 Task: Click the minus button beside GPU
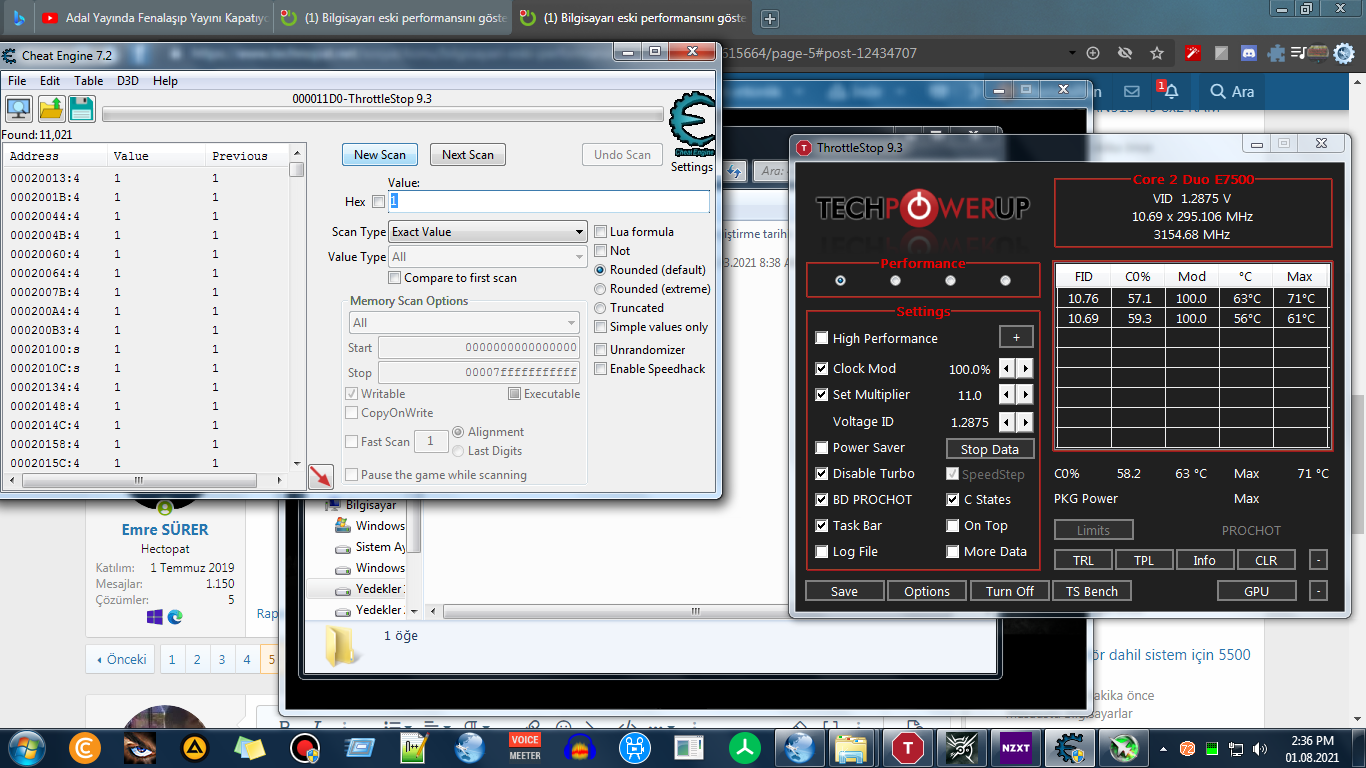(x=1318, y=591)
